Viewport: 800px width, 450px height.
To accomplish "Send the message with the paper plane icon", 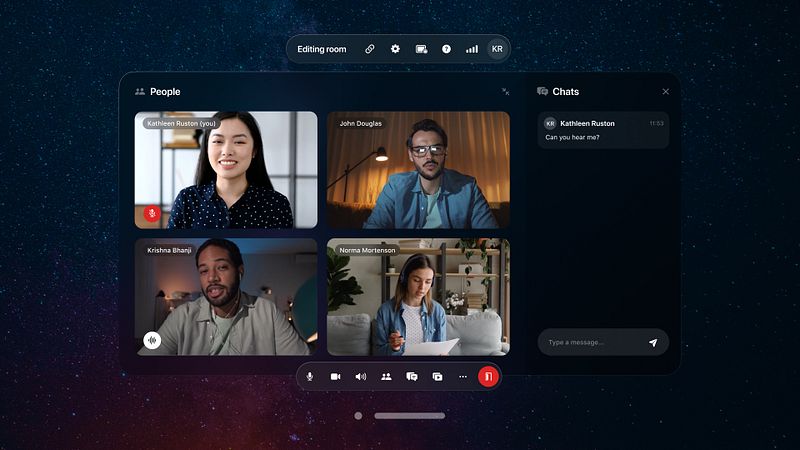I will point(653,342).
